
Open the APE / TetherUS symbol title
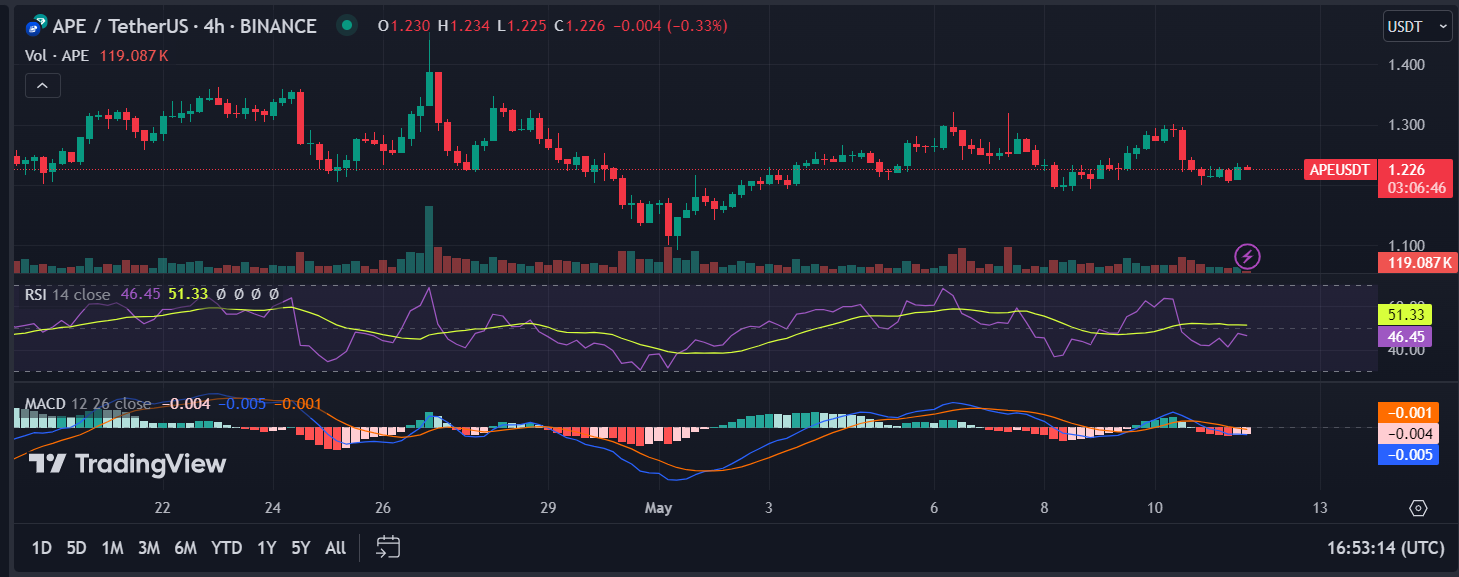[x=187, y=26]
